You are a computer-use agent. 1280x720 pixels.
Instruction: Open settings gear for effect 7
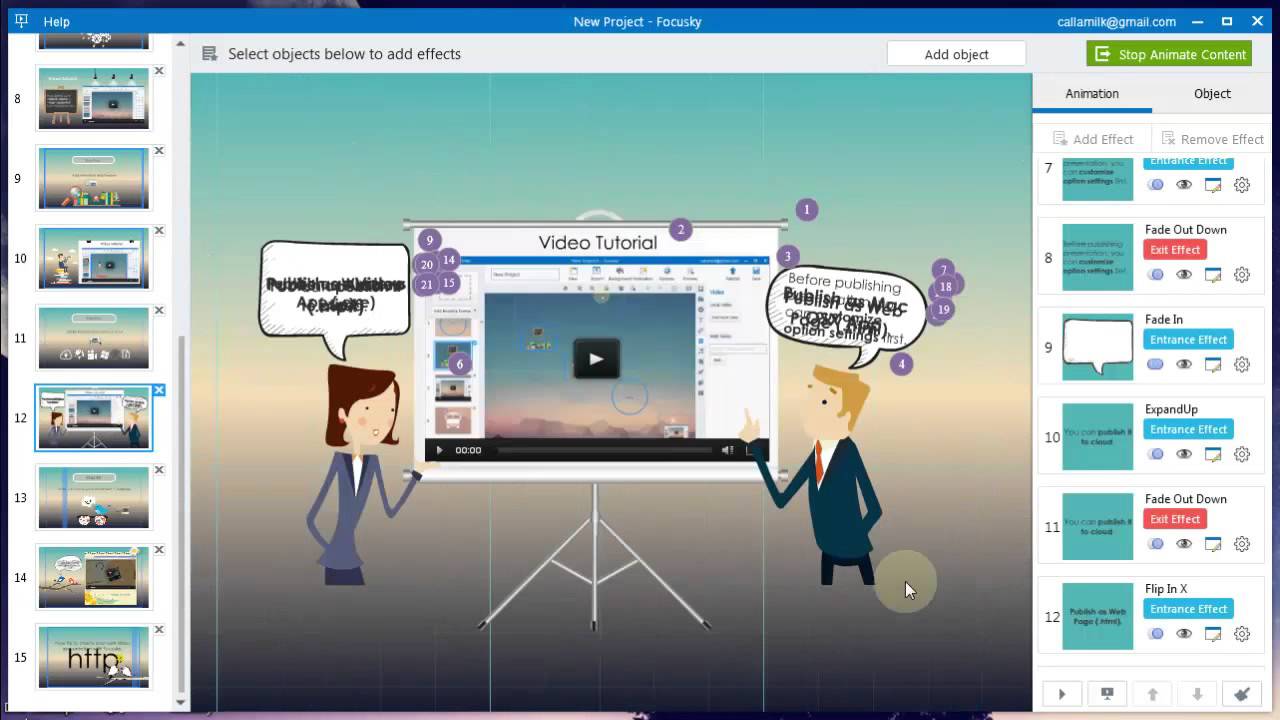tap(1242, 185)
